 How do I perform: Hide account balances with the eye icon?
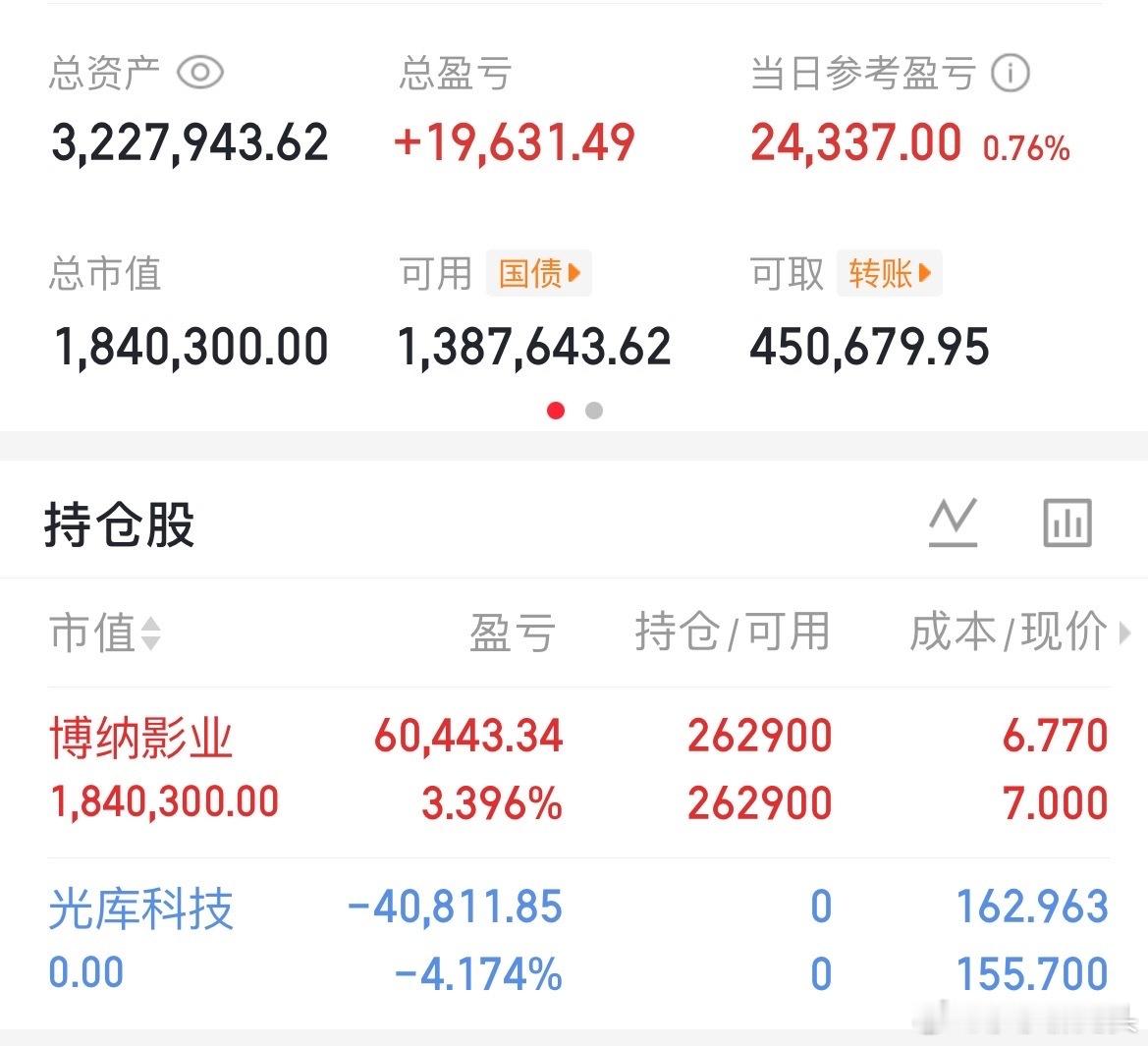[200, 71]
